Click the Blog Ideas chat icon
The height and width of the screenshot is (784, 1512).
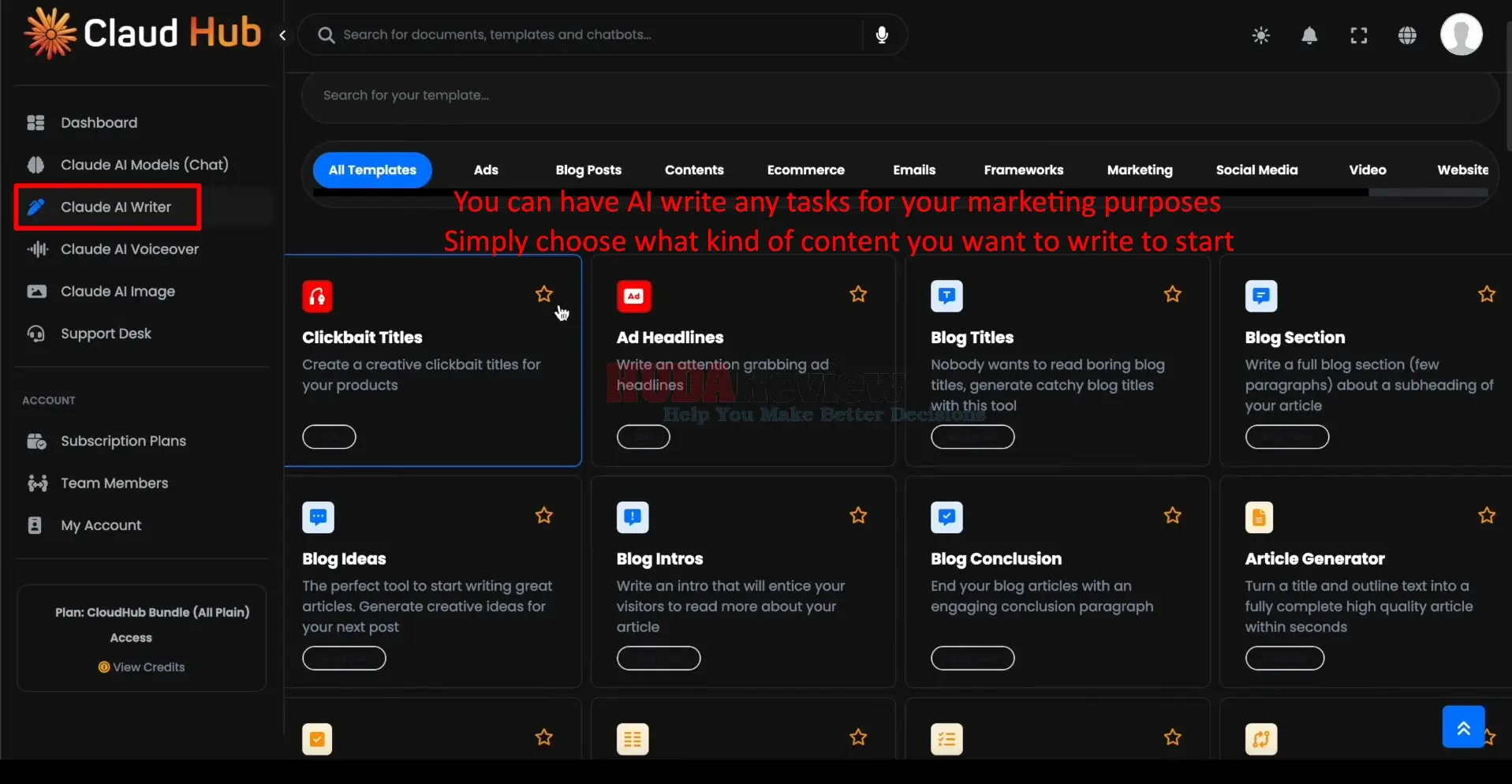click(x=318, y=517)
